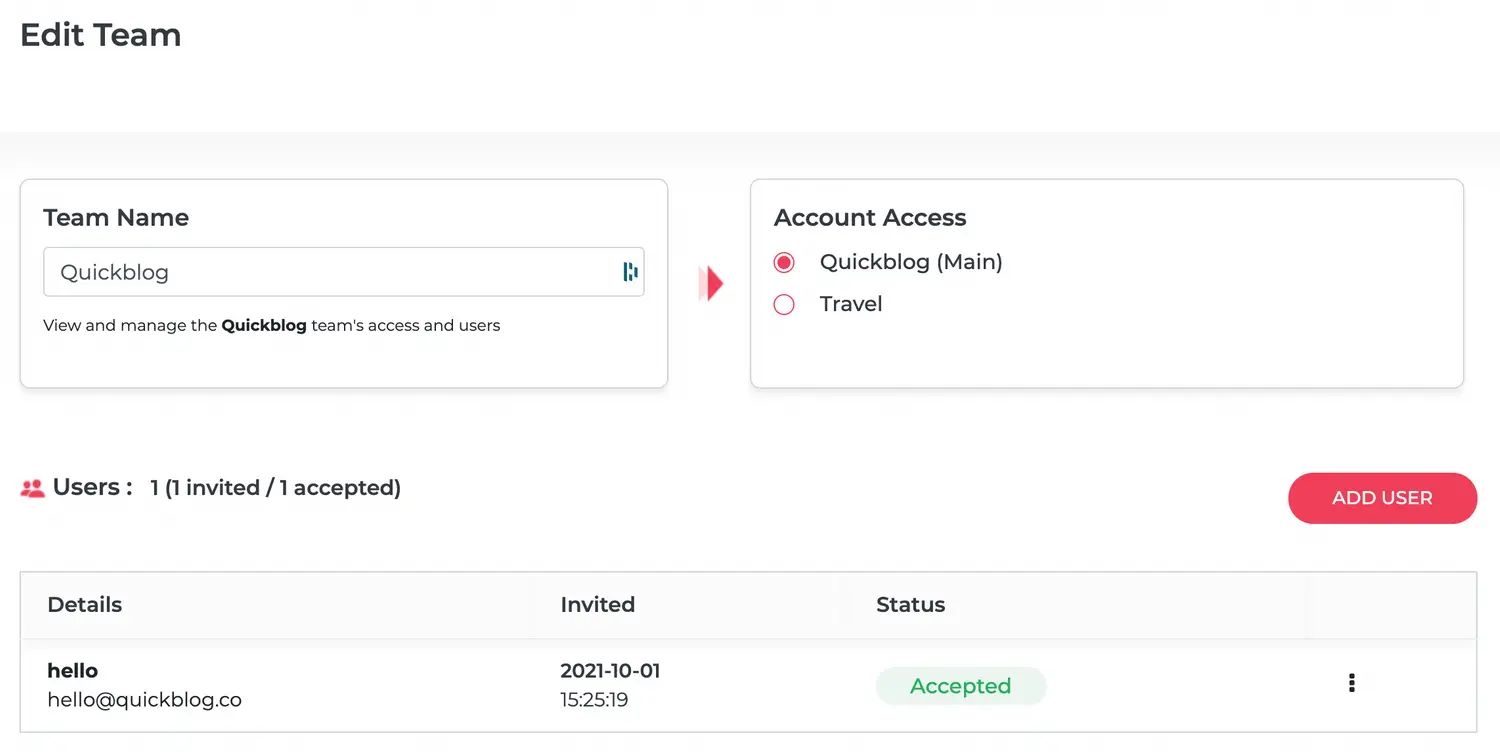Click the Edit Team page title
The width and height of the screenshot is (1500, 753).
coord(100,35)
